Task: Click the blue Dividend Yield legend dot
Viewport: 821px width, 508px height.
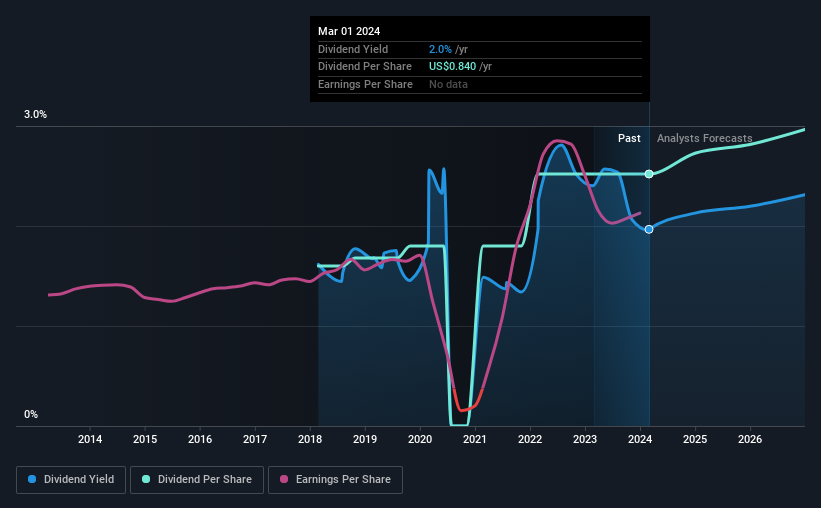Action: point(32,479)
